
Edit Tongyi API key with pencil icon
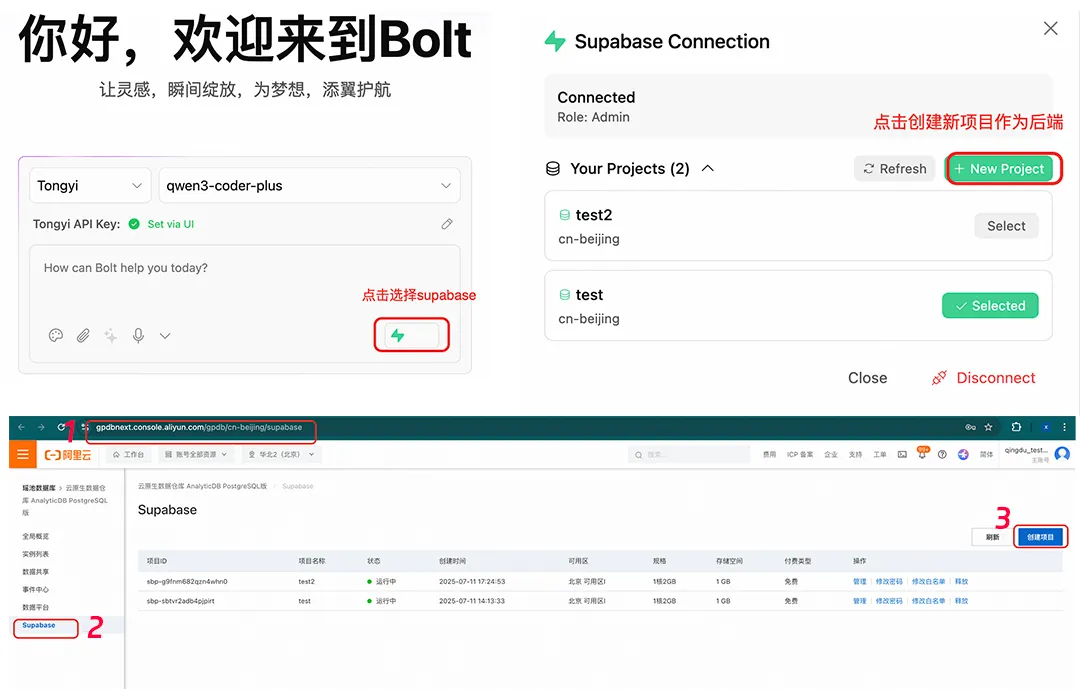(x=447, y=224)
